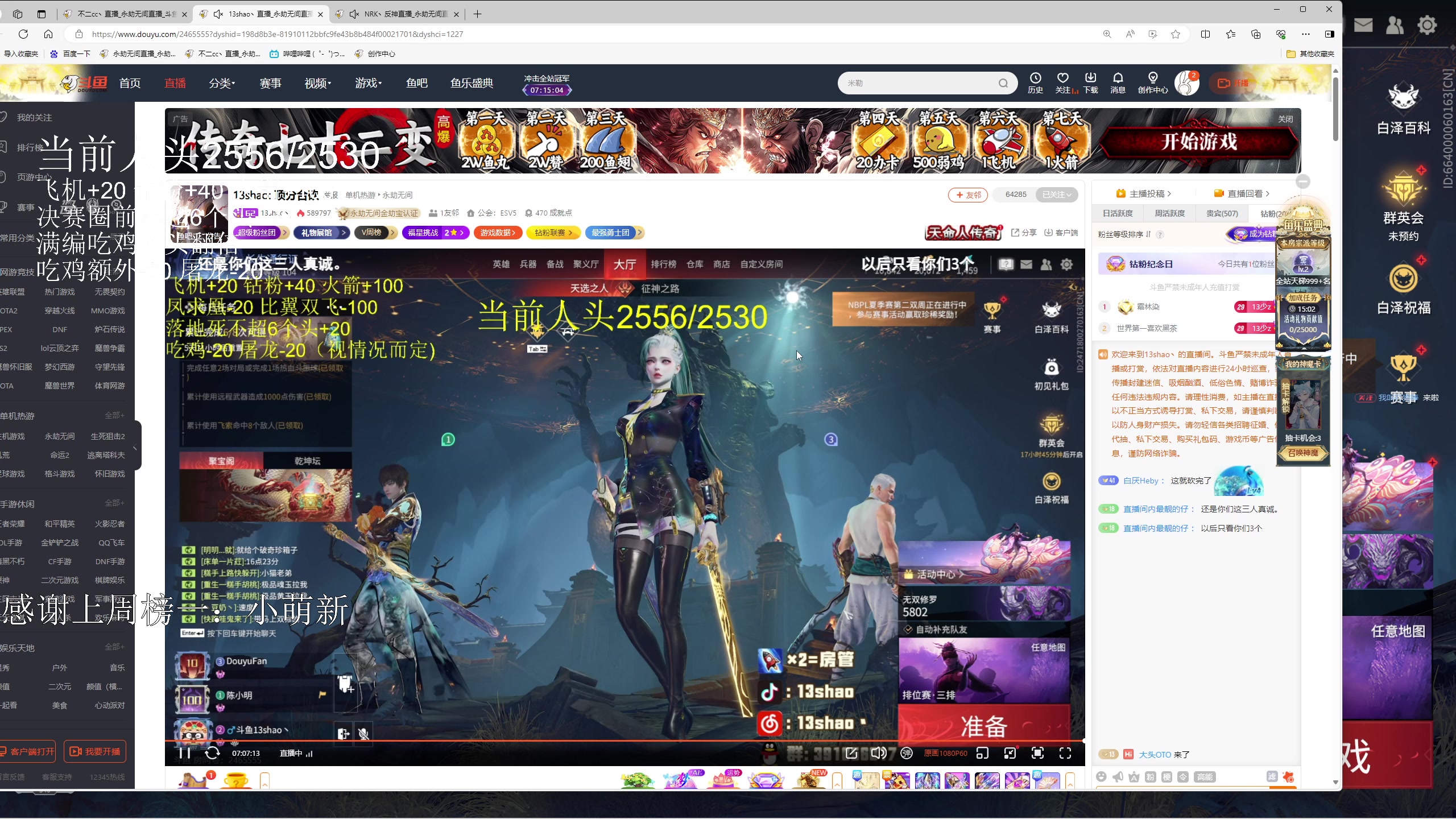
Task: Expand the 游戏 navigation dropdown
Action: (368, 83)
